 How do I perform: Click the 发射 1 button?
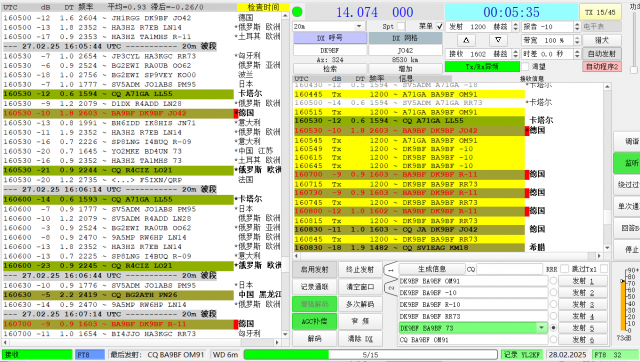pos(582,281)
